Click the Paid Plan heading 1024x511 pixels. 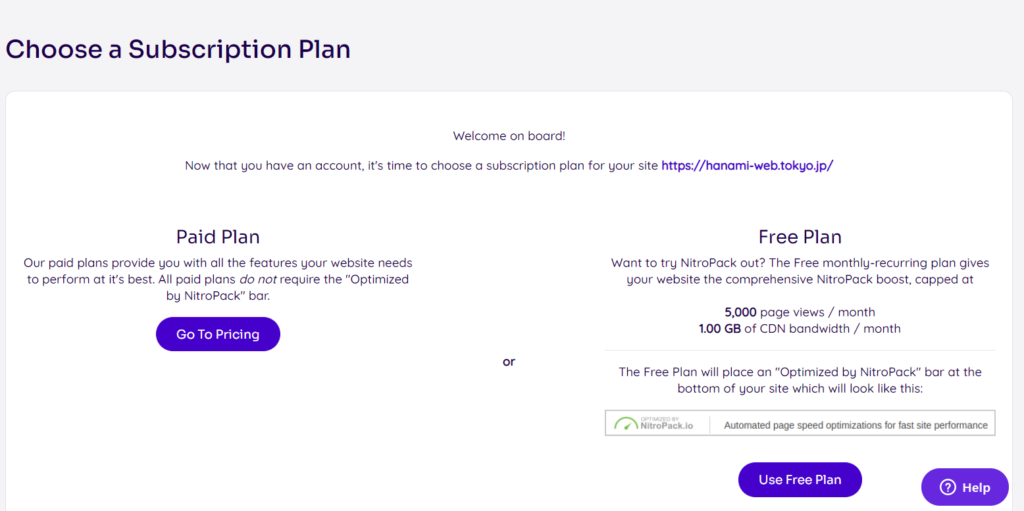click(217, 237)
